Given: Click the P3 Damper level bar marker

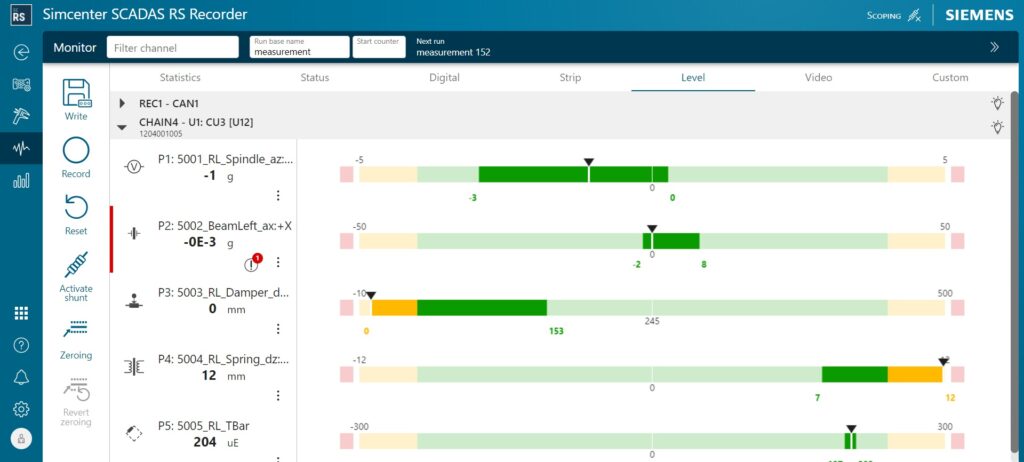Looking at the screenshot, I should point(371,295).
